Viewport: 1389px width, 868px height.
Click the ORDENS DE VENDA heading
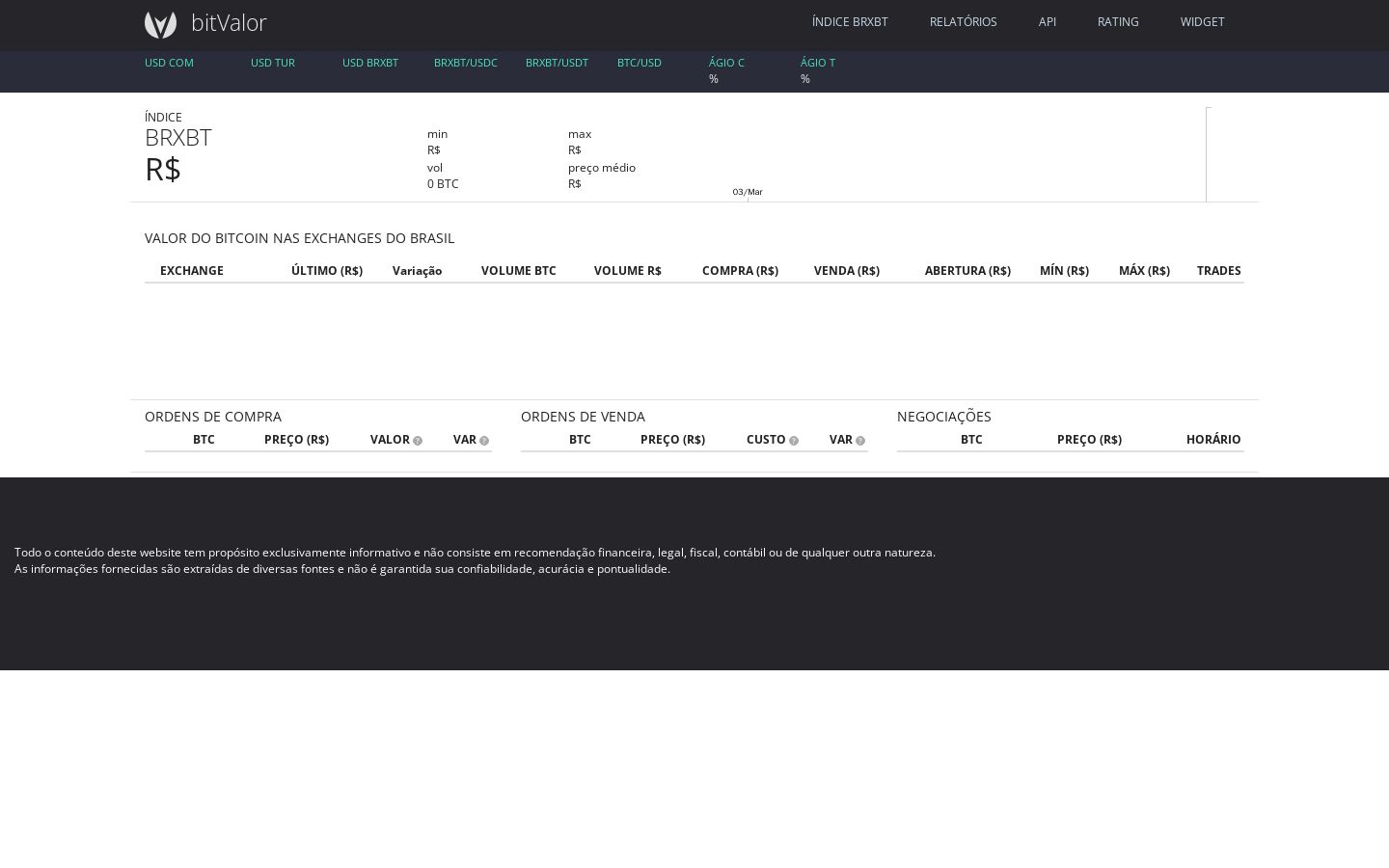tap(583, 417)
